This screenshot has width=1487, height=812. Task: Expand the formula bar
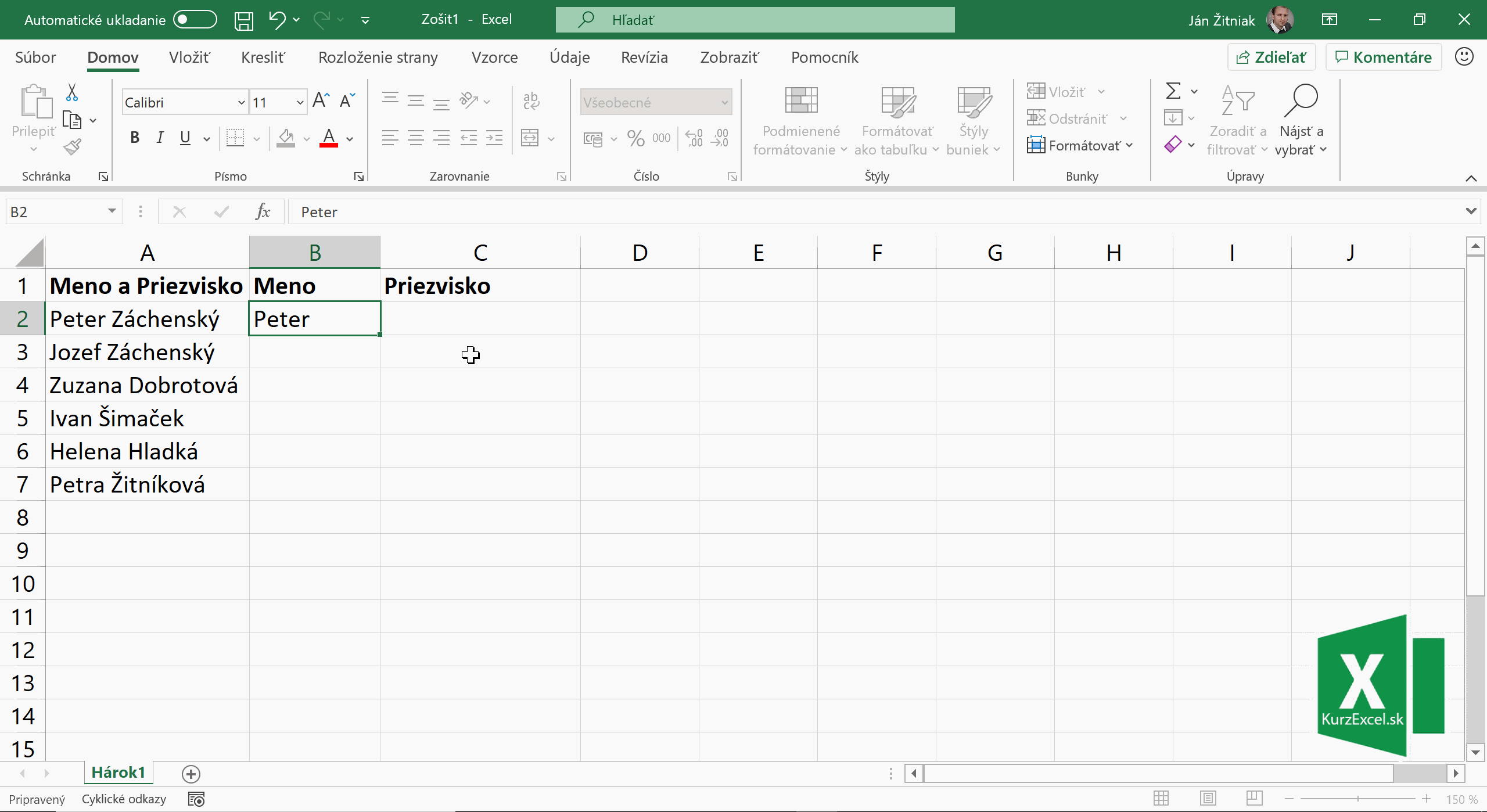tap(1471, 211)
